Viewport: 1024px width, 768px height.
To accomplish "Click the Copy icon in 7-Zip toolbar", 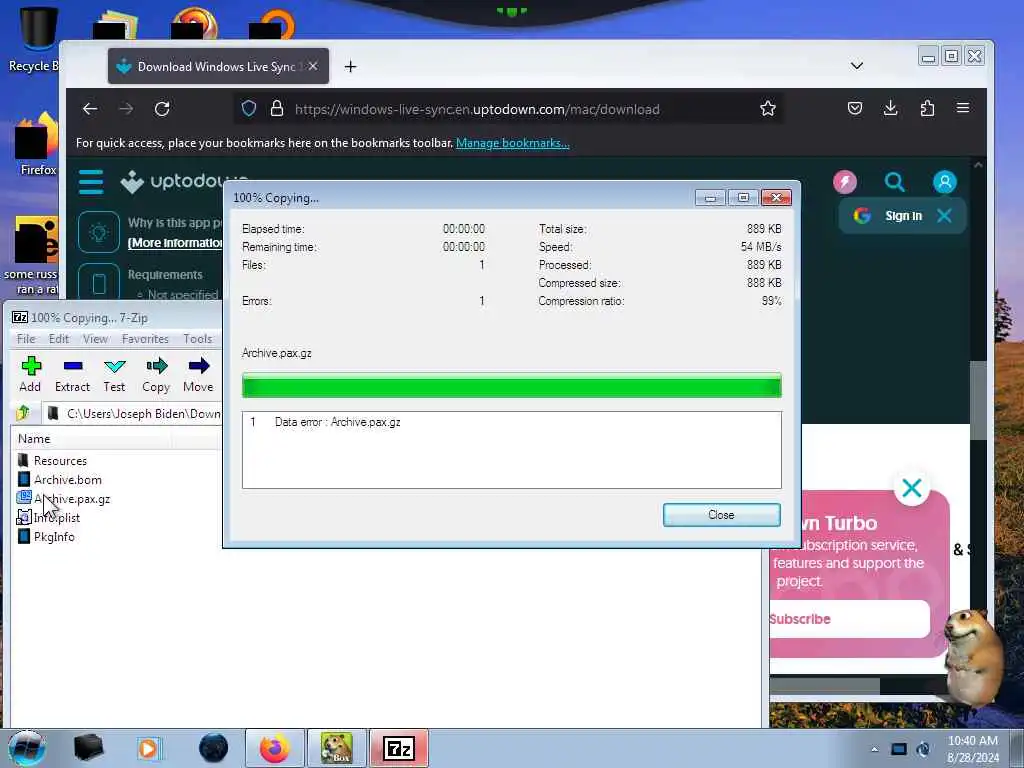I will [x=156, y=374].
